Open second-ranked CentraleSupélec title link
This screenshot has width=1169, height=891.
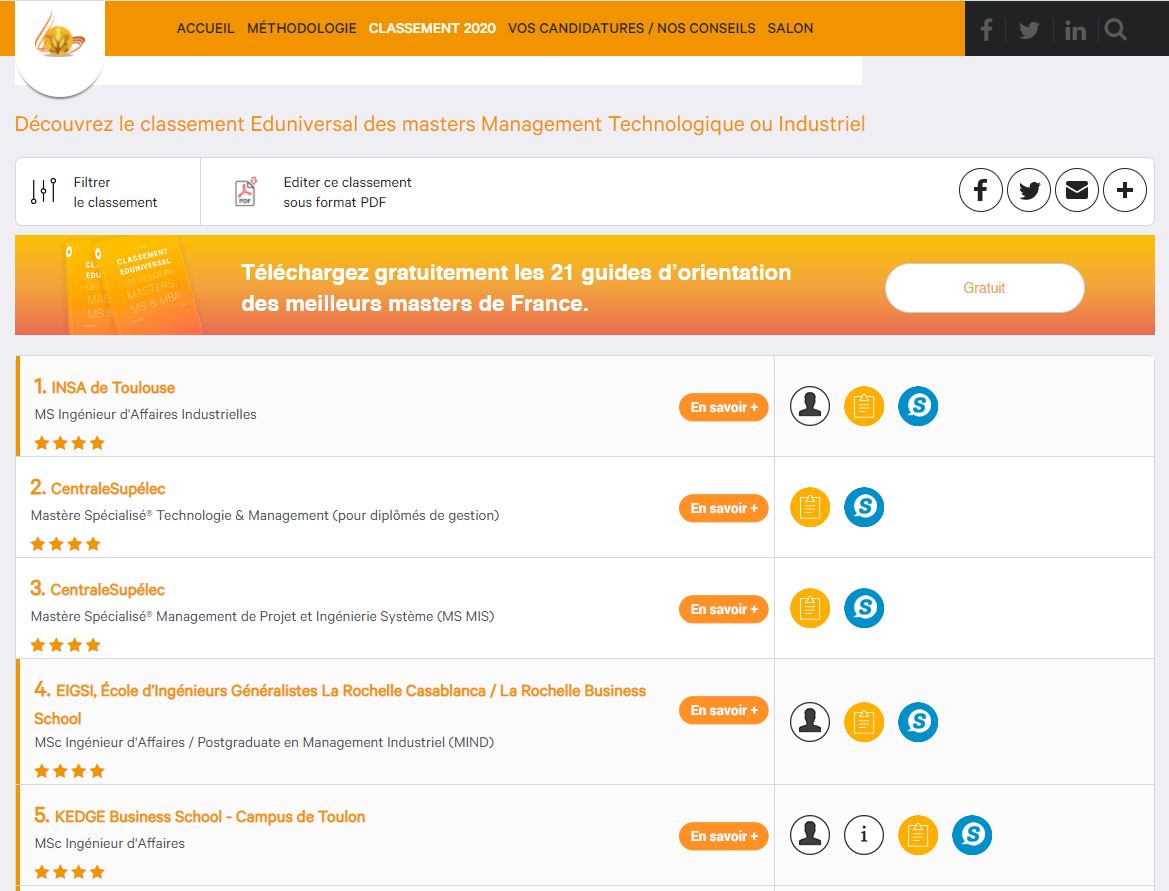click(107, 488)
